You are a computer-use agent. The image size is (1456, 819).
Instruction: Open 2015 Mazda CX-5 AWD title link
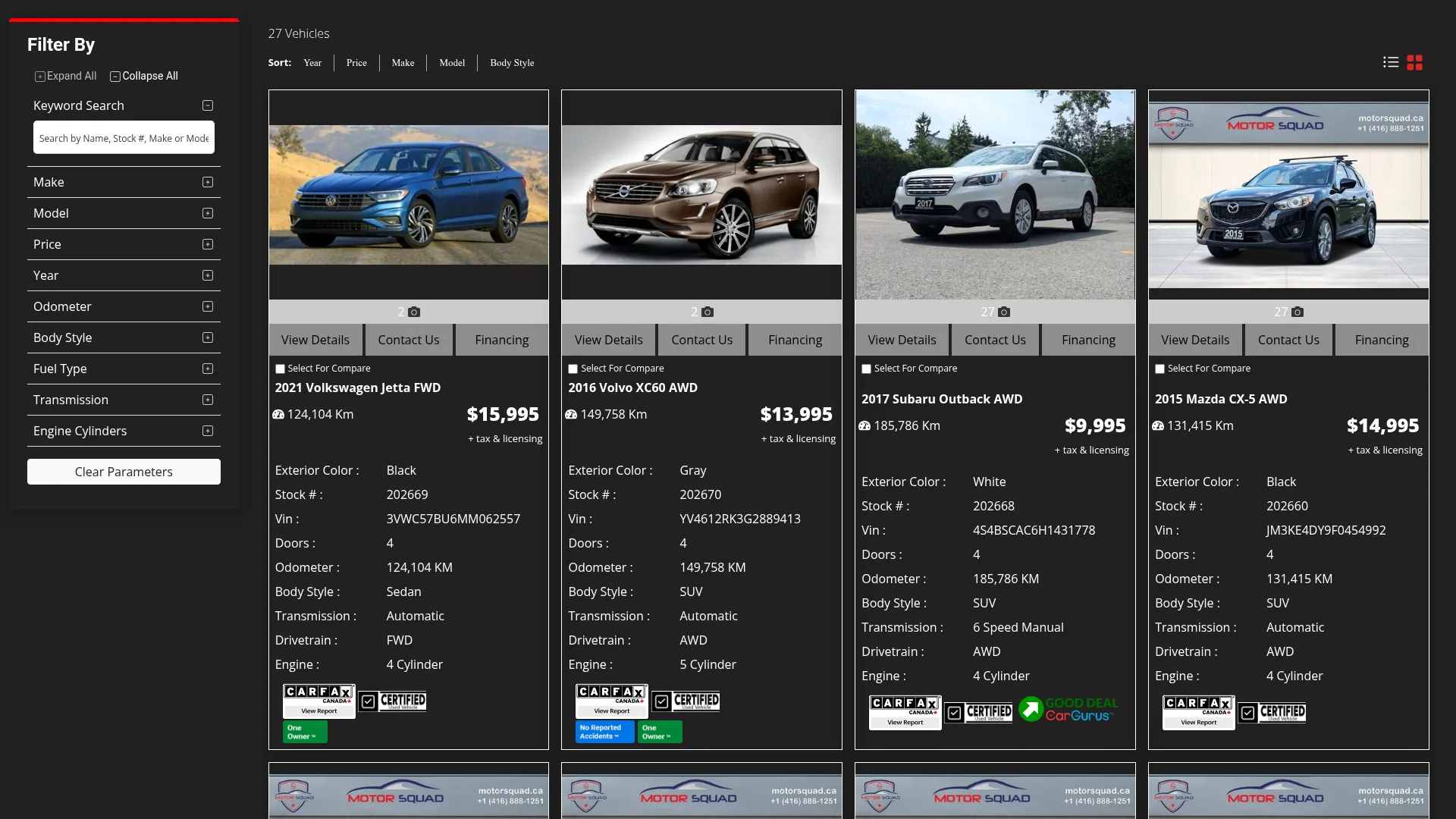click(1221, 399)
